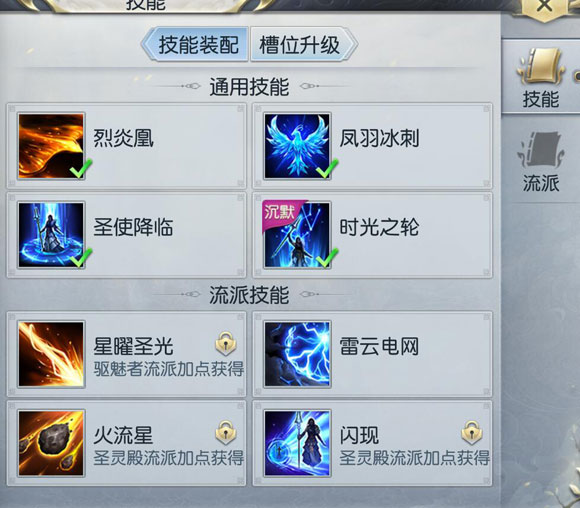Screen dimensions: 580x508
Task: Tap the 雷云电网 lightning skill icon
Action: pyautogui.click(x=297, y=354)
